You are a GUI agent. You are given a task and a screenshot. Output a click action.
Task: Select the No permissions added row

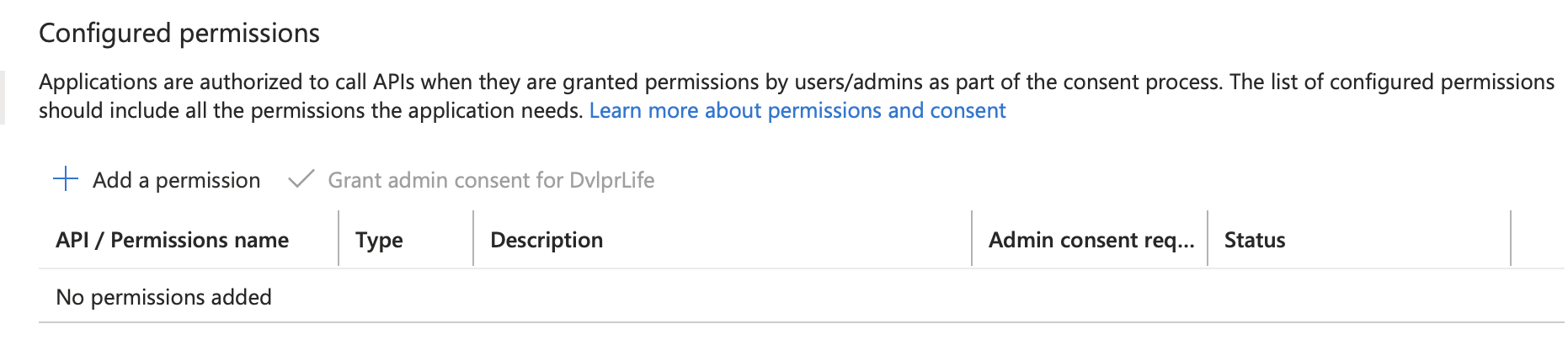pos(163,297)
